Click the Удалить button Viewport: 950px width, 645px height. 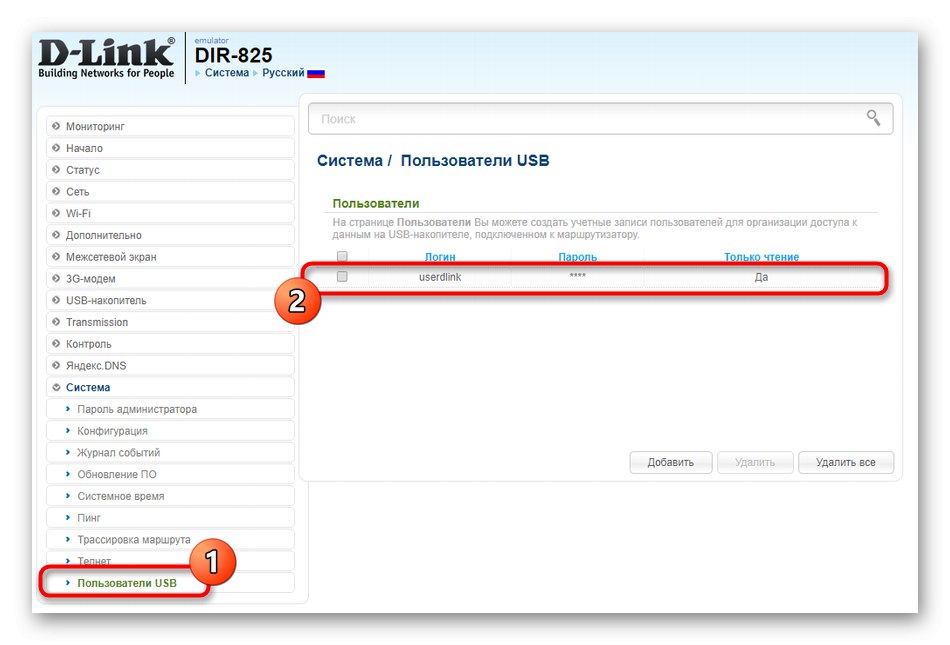pyautogui.click(x=755, y=462)
